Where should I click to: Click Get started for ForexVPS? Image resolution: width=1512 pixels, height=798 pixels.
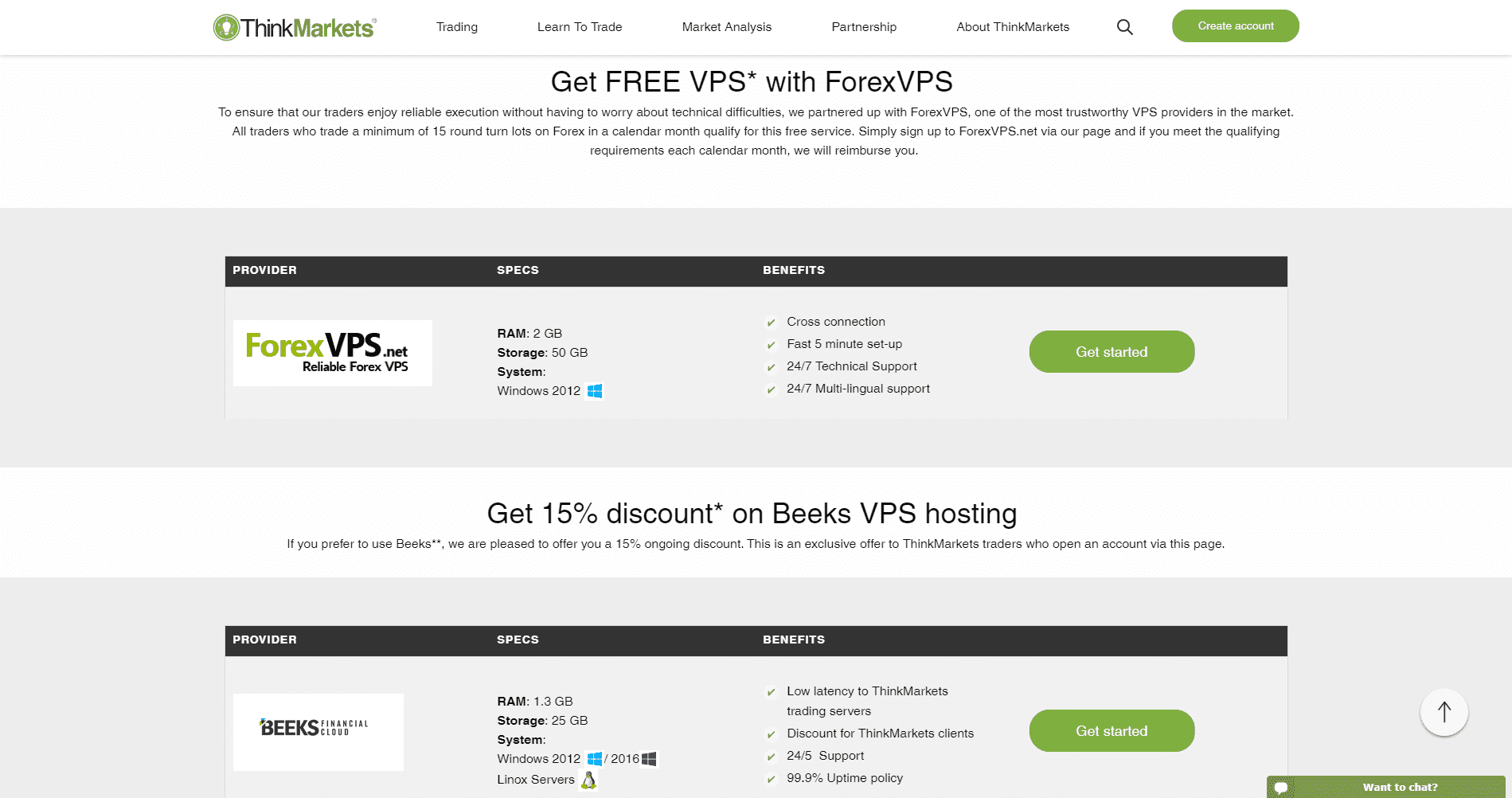(x=1111, y=351)
